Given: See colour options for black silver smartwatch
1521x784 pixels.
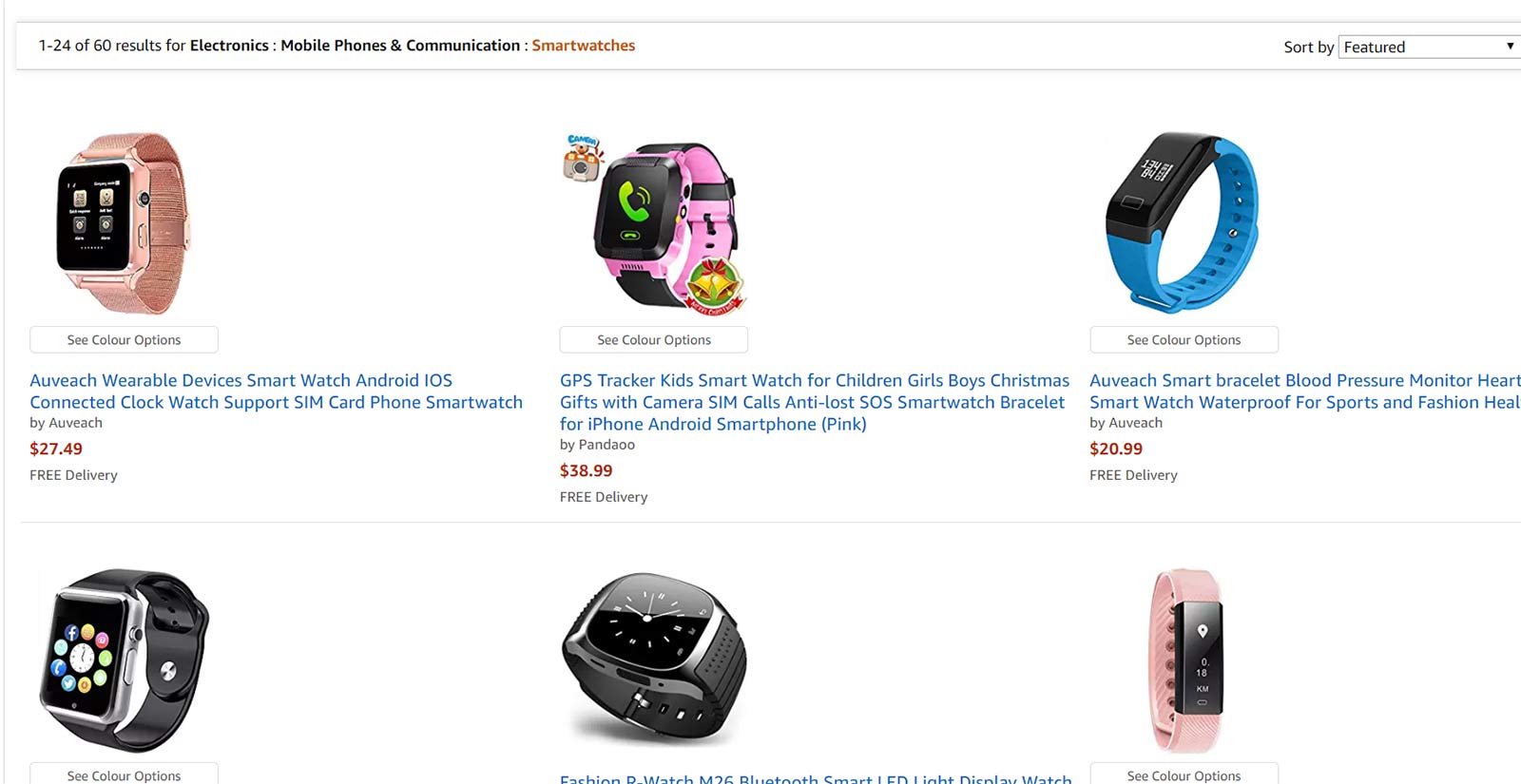Looking at the screenshot, I should 124,775.
